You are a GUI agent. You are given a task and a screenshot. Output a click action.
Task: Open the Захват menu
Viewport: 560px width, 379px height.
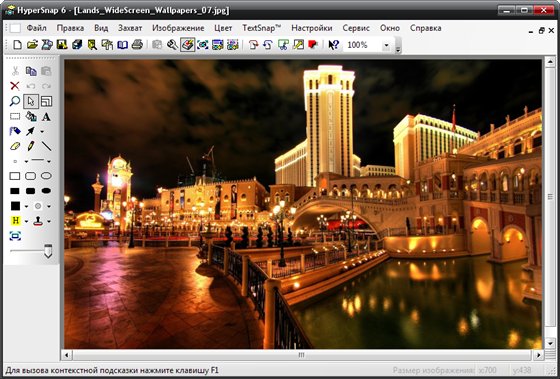pyautogui.click(x=130, y=28)
